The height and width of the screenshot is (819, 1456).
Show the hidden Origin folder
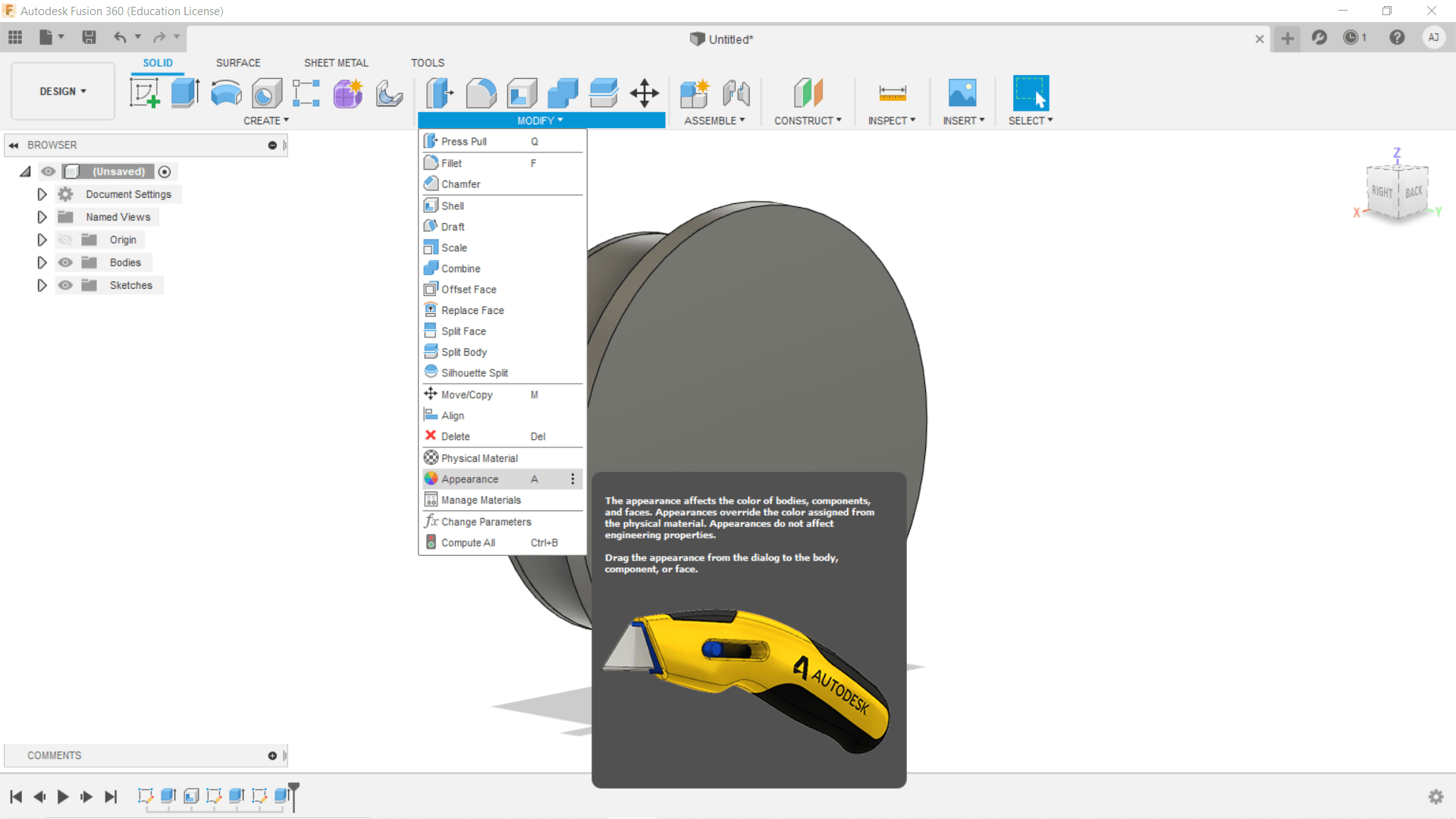coord(66,240)
